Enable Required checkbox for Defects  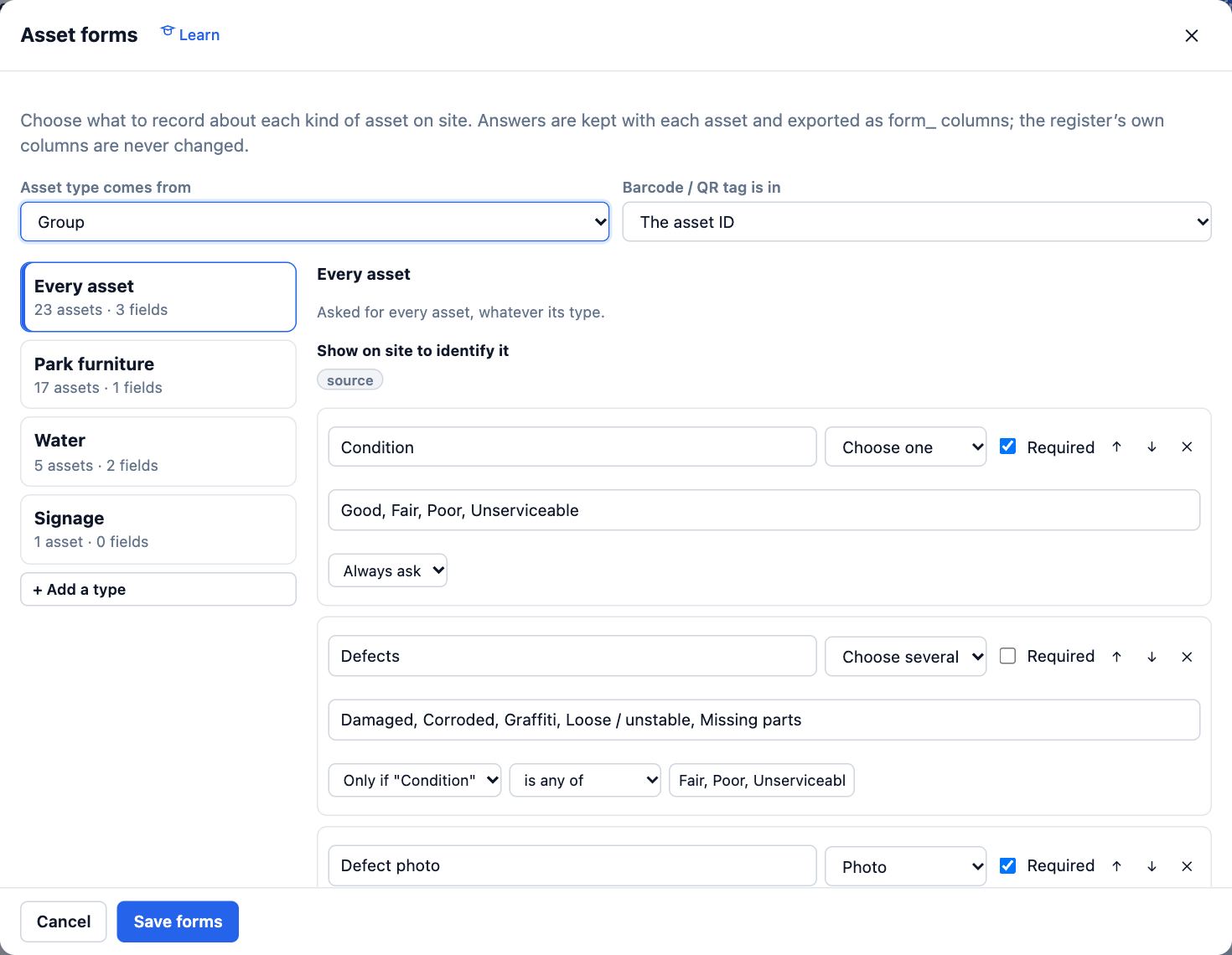pyautogui.click(x=1008, y=656)
